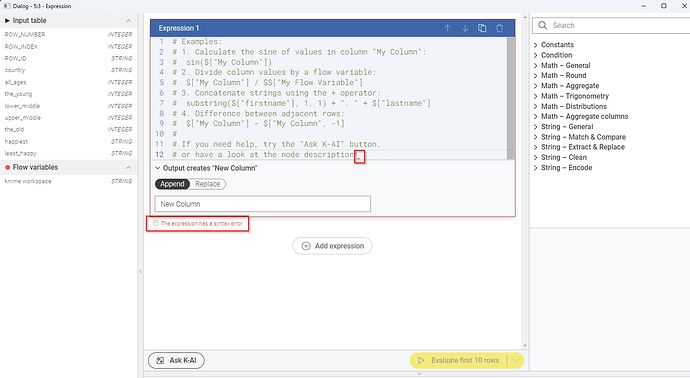Move Expression 1 down with arrow icon

pyautogui.click(x=465, y=28)
